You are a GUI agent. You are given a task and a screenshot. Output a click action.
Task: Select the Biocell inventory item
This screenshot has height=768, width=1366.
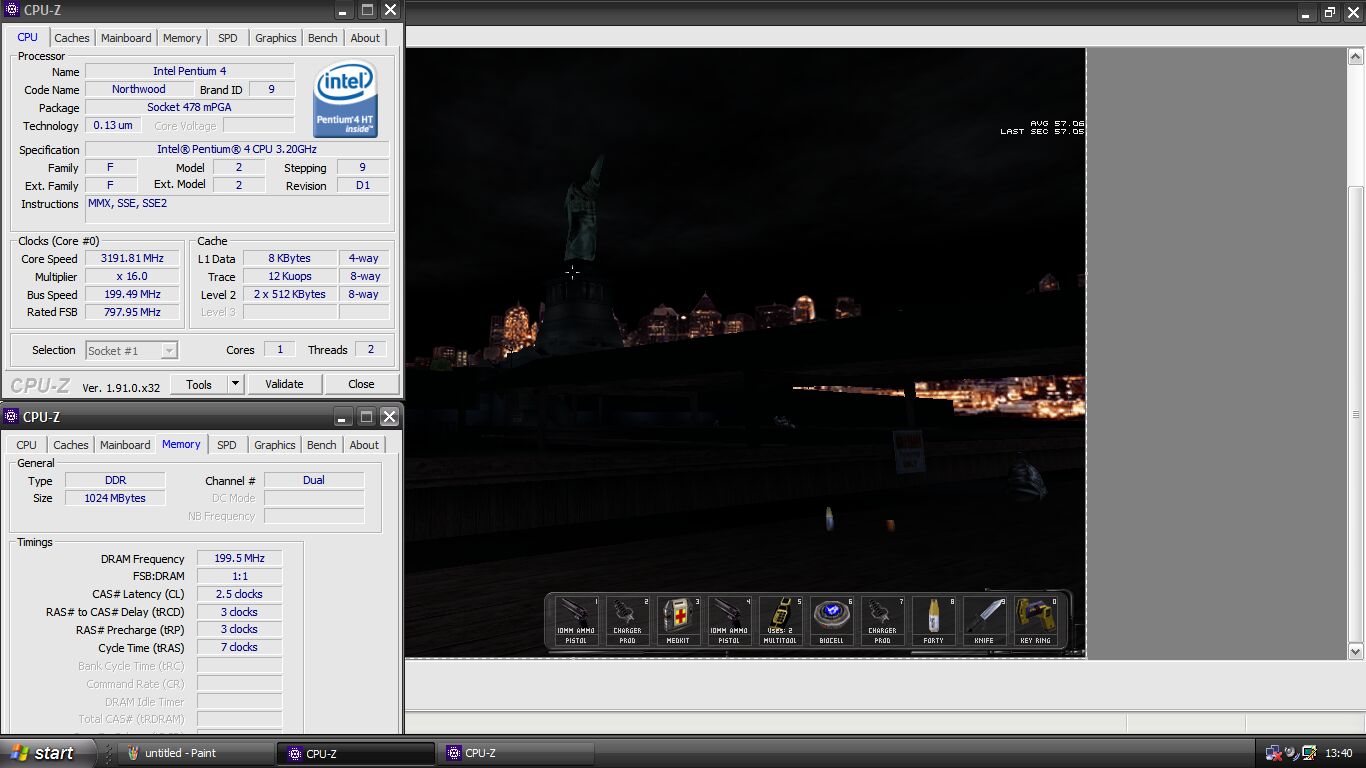[x=831, y=621]
